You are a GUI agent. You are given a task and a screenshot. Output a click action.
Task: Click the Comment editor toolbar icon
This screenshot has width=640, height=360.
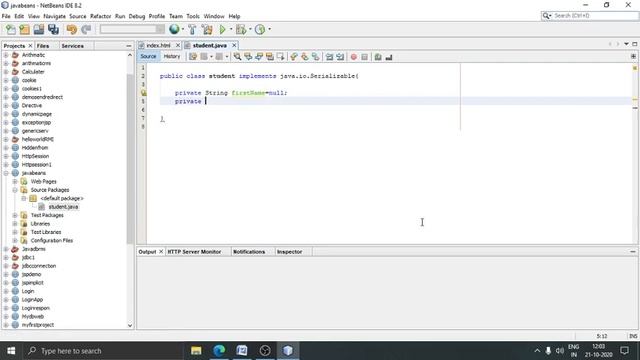pos(378,57)
